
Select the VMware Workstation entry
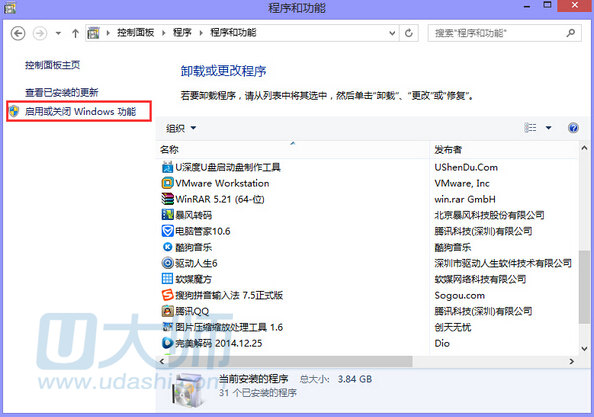click(222, 183)
